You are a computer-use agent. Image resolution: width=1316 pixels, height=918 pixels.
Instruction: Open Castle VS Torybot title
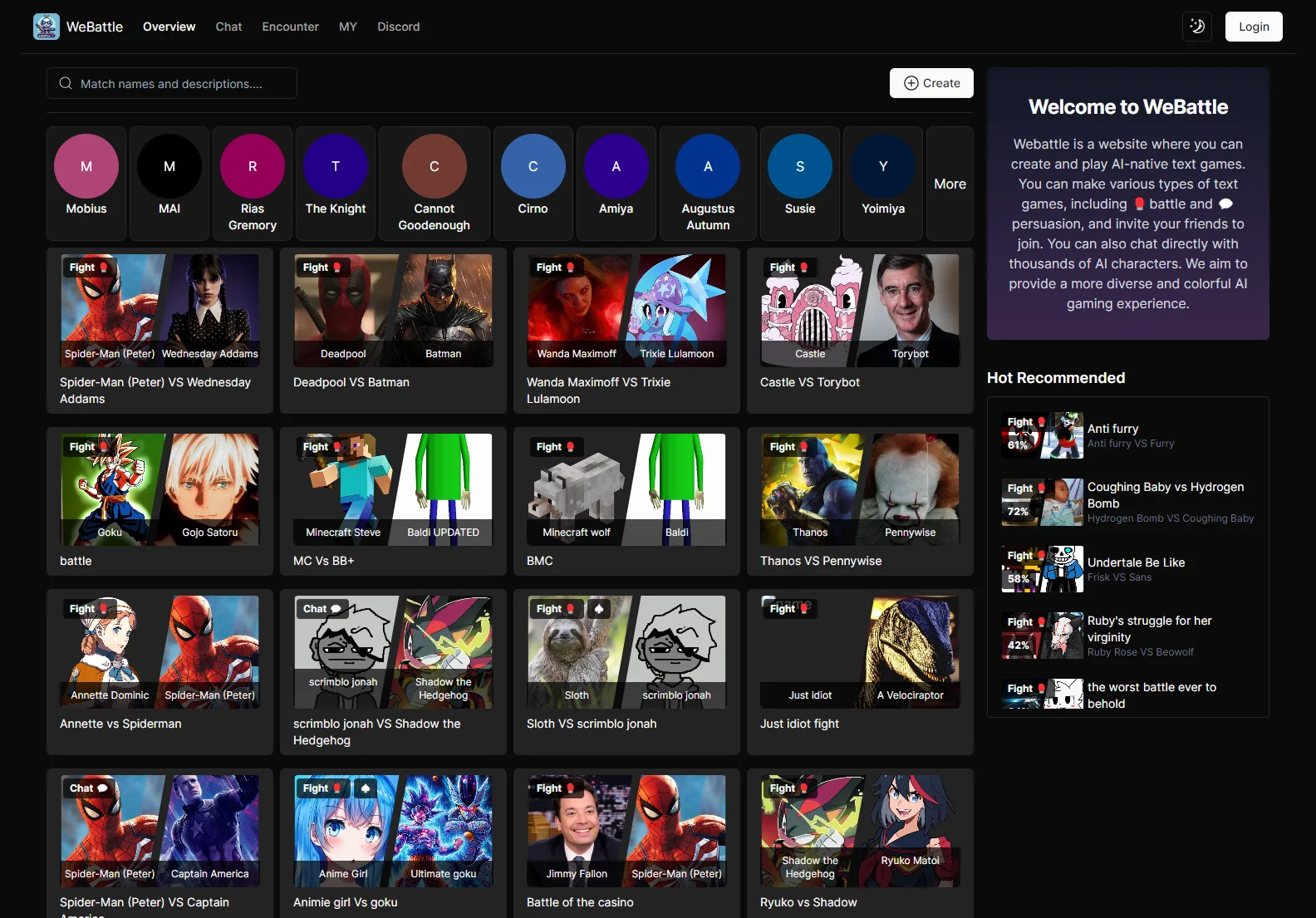pos(810,382)
